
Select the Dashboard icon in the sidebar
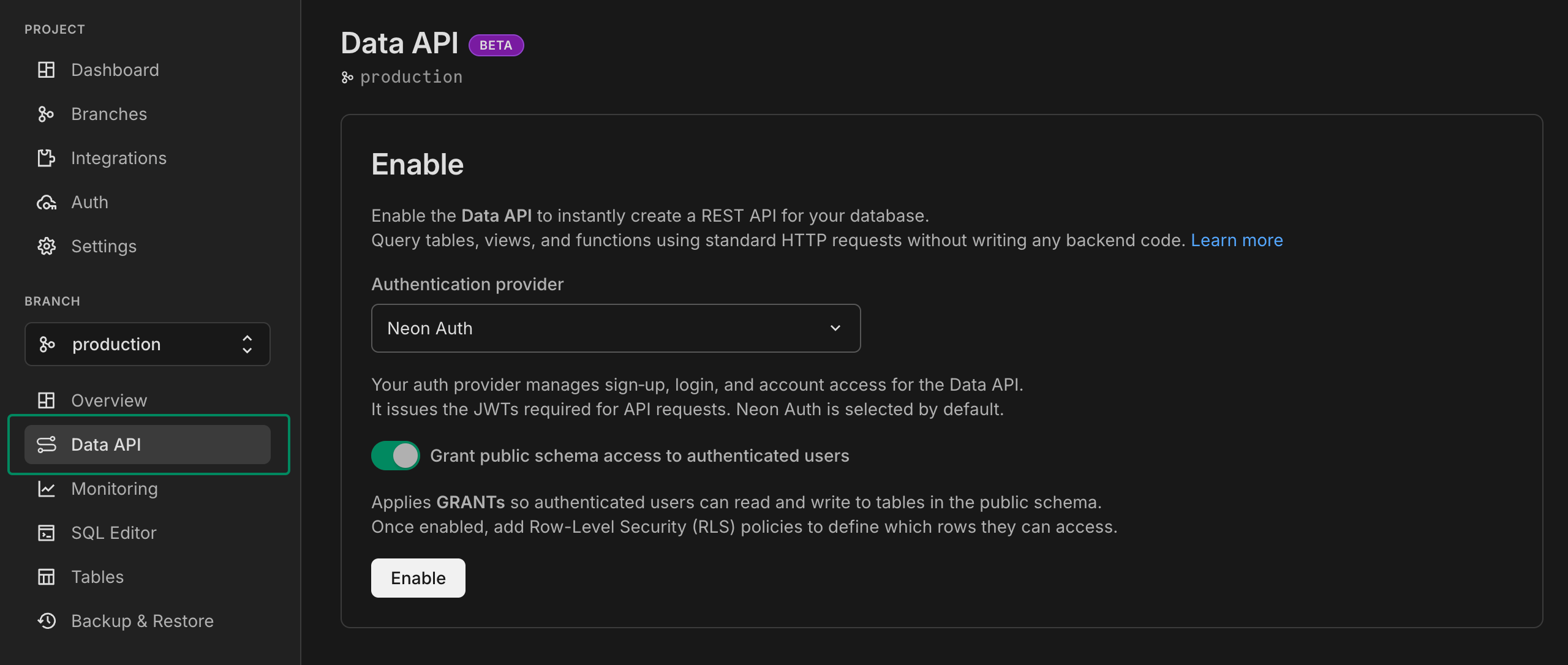tap(47, 69)
